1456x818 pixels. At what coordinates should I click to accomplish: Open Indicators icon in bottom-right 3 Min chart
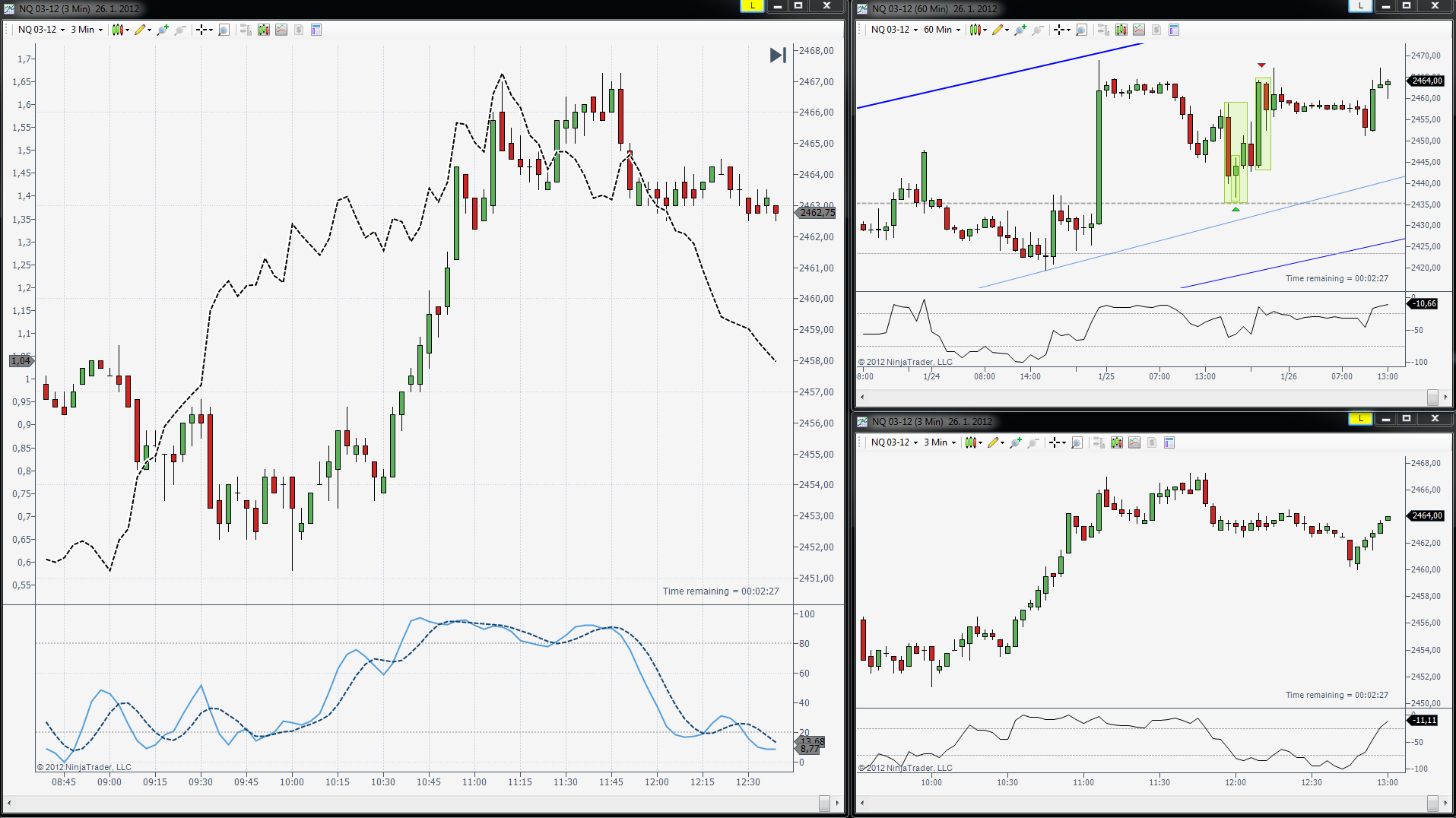tap(1134, 442)
